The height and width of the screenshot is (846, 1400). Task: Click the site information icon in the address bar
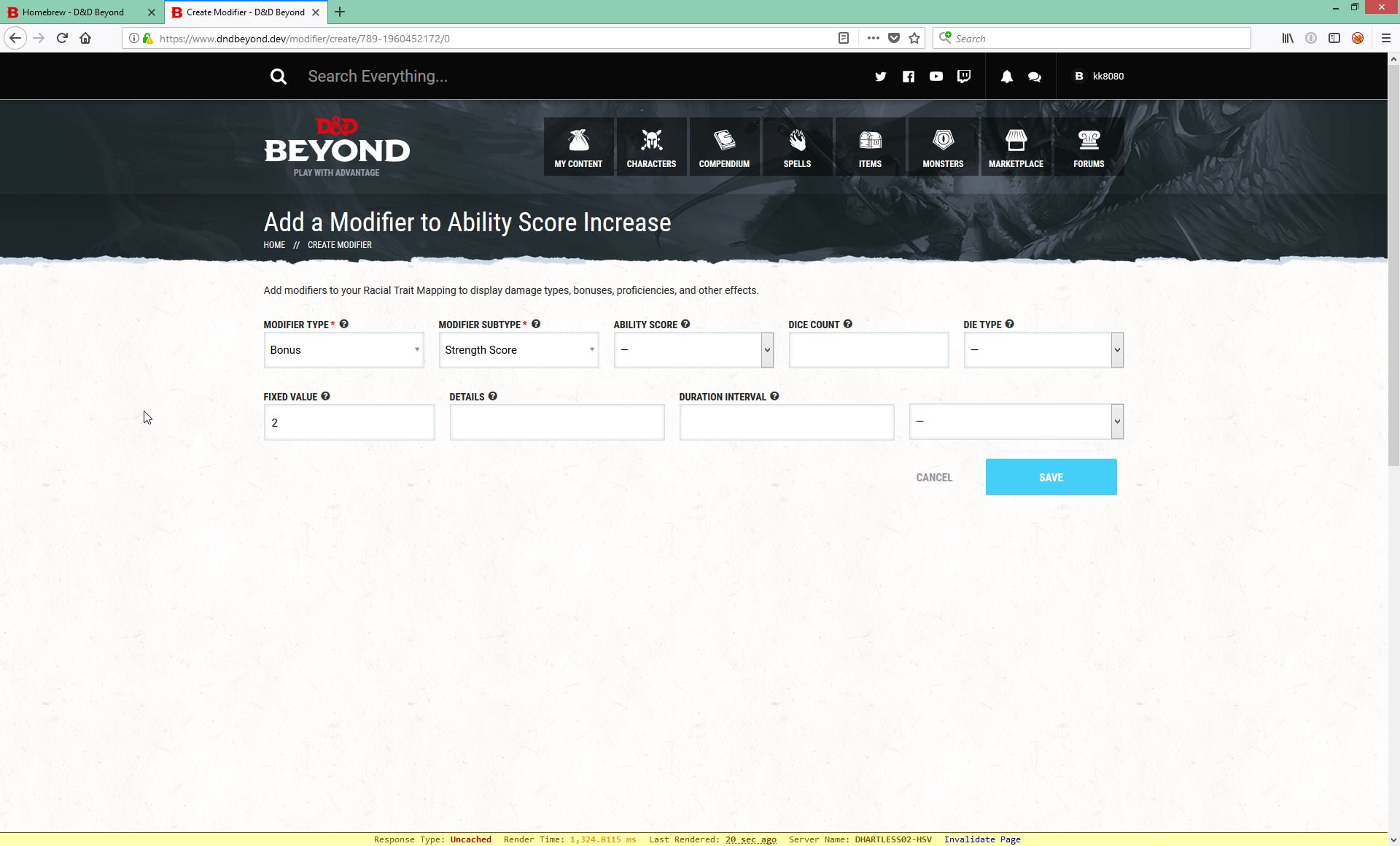coord(134,38)
